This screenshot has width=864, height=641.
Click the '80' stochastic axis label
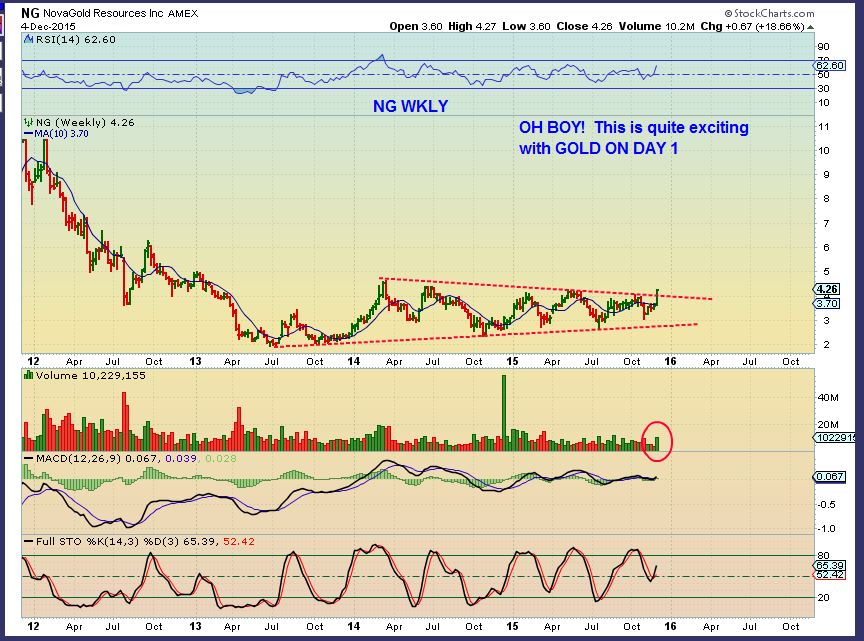pyautogui.click(x=824, y=555)
